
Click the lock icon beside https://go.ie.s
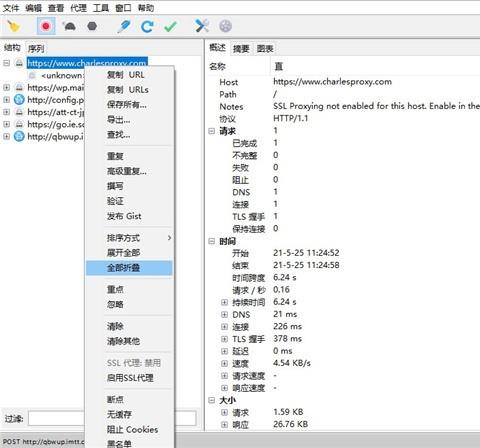pyautogui.click(x=19, y=124)
